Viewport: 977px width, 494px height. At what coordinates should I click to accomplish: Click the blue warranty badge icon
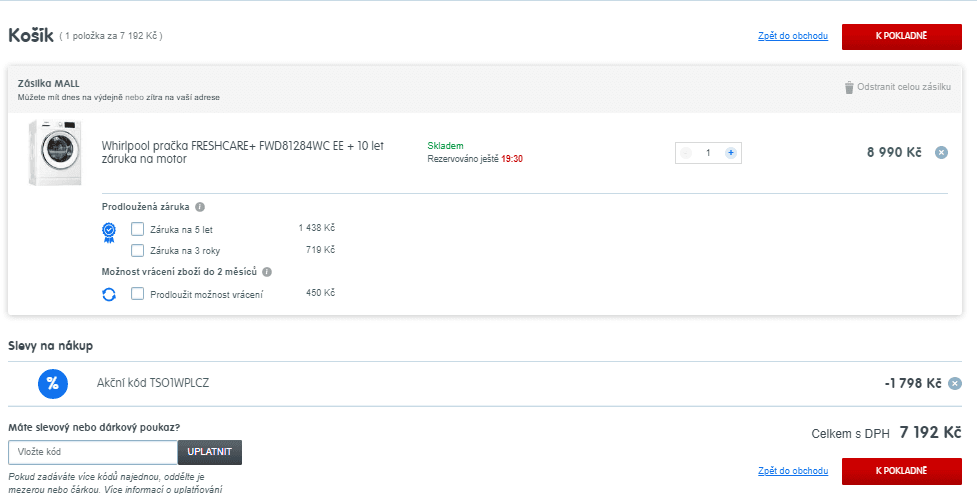tap(109, 232)
